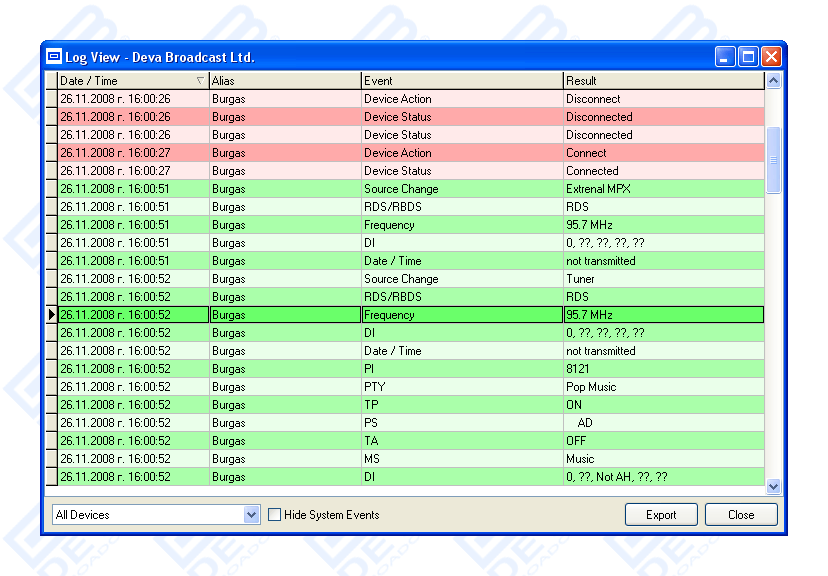Sort log by Event column header
This screenshot has height=576, width=828.
tap(462, 81)
